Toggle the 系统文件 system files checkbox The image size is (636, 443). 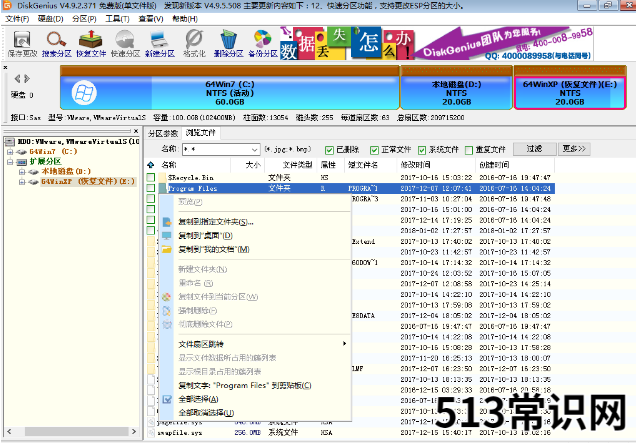click(x=422, y=150)
